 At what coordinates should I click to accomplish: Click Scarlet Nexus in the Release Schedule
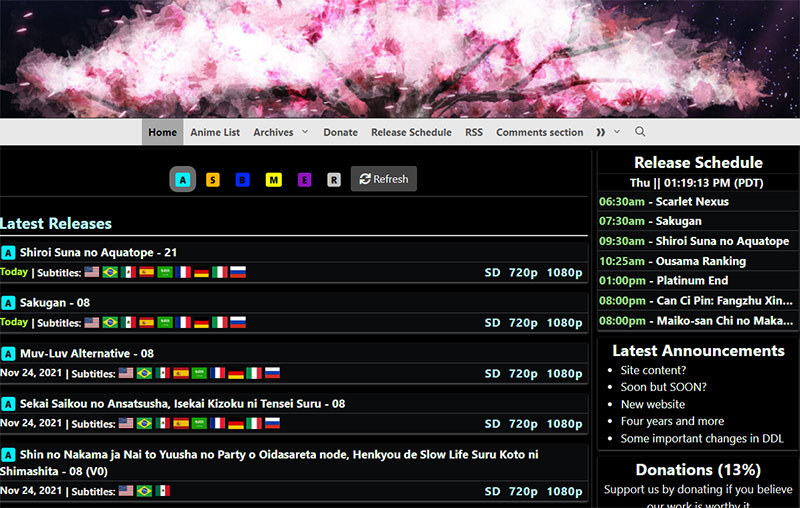point(692,201)
